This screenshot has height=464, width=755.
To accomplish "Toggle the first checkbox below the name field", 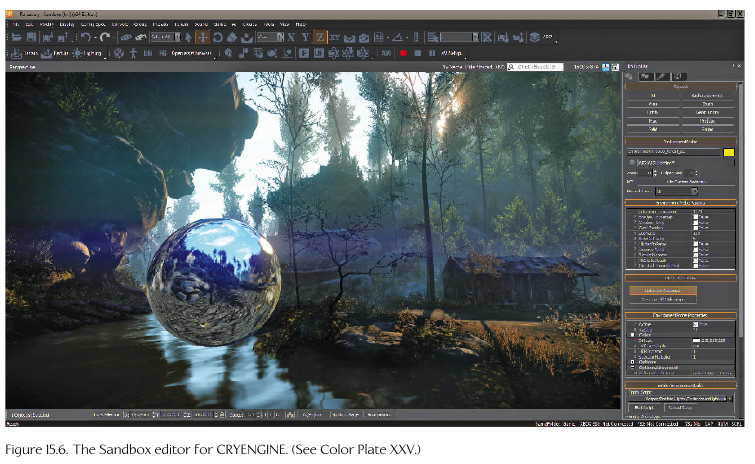I will (630, 162).
